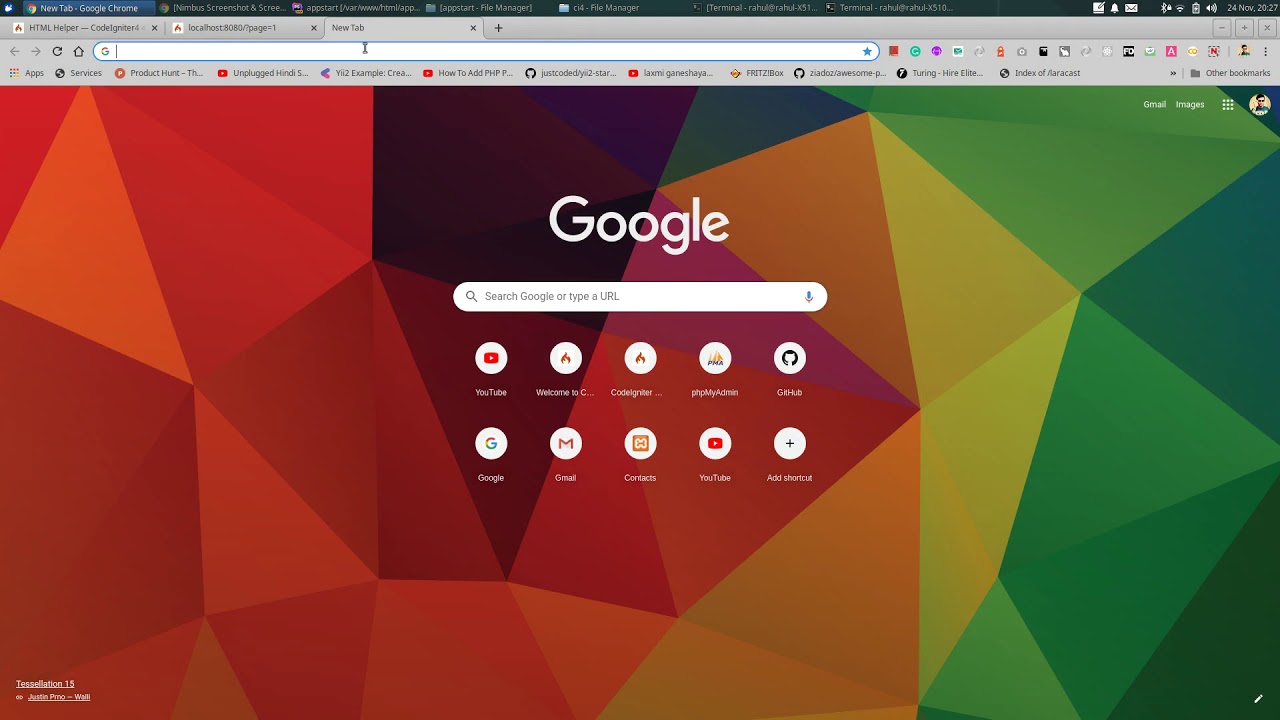Open the Services bookmark
The width and height of the screenshot is (1280, 720).
point(78,73)
